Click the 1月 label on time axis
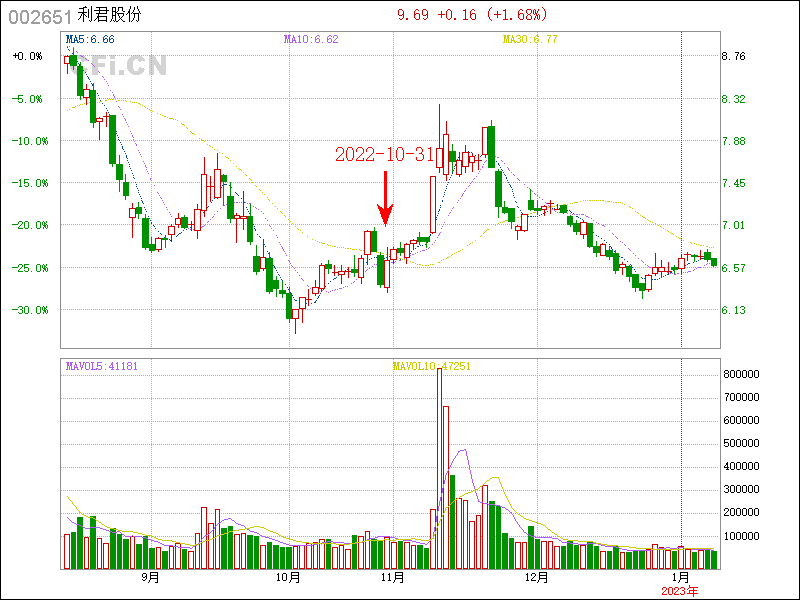The image size is (800, 600). [681, 577]
